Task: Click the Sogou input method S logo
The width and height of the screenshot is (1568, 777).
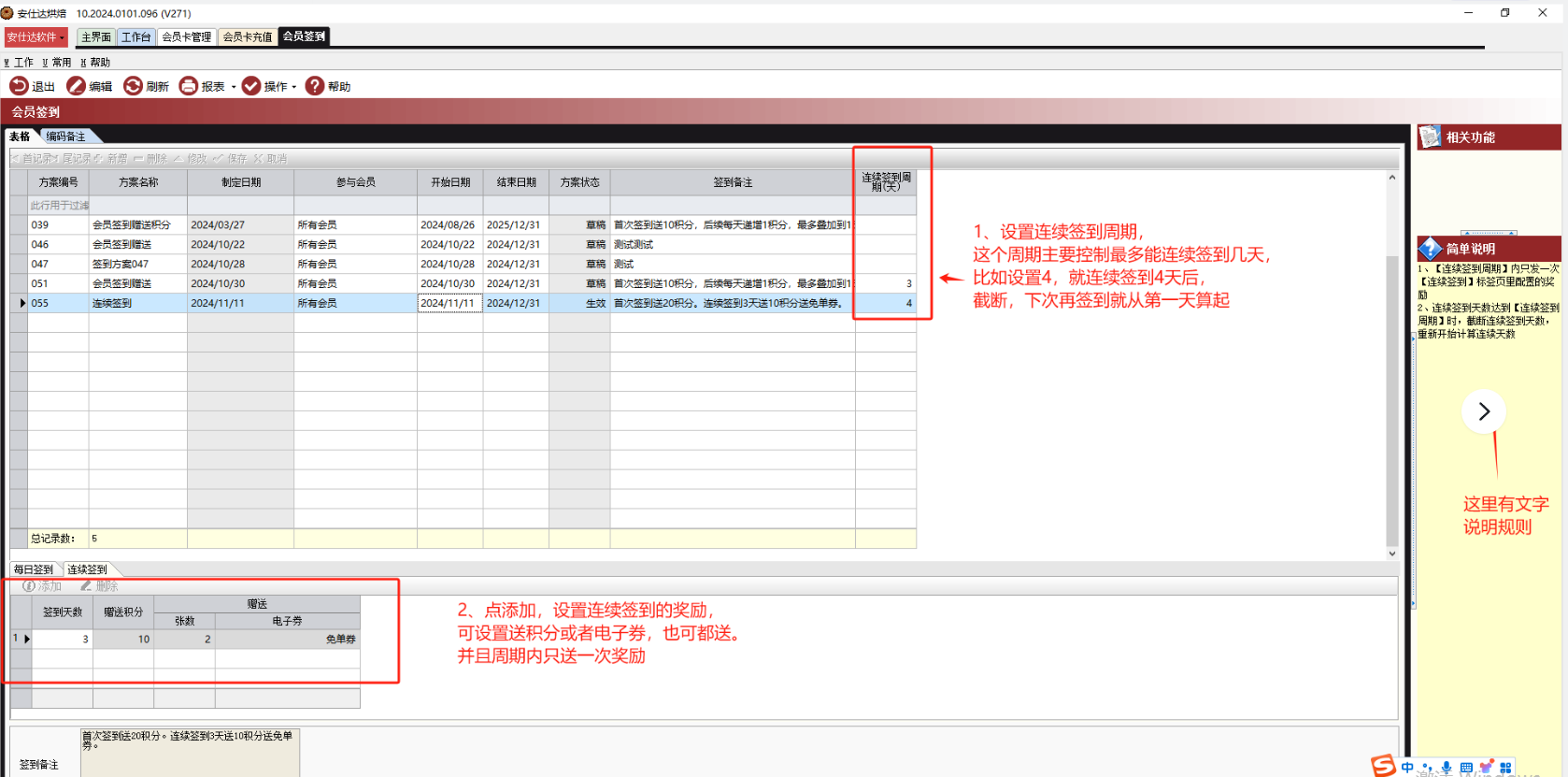Action: [1384, 766]
